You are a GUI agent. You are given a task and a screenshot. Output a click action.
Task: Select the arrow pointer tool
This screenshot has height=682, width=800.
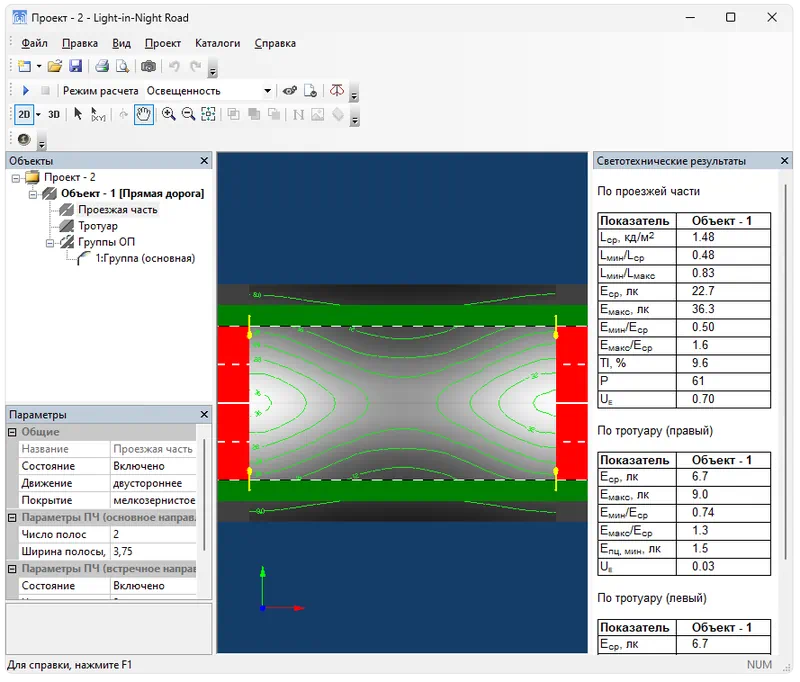point(78,114)
